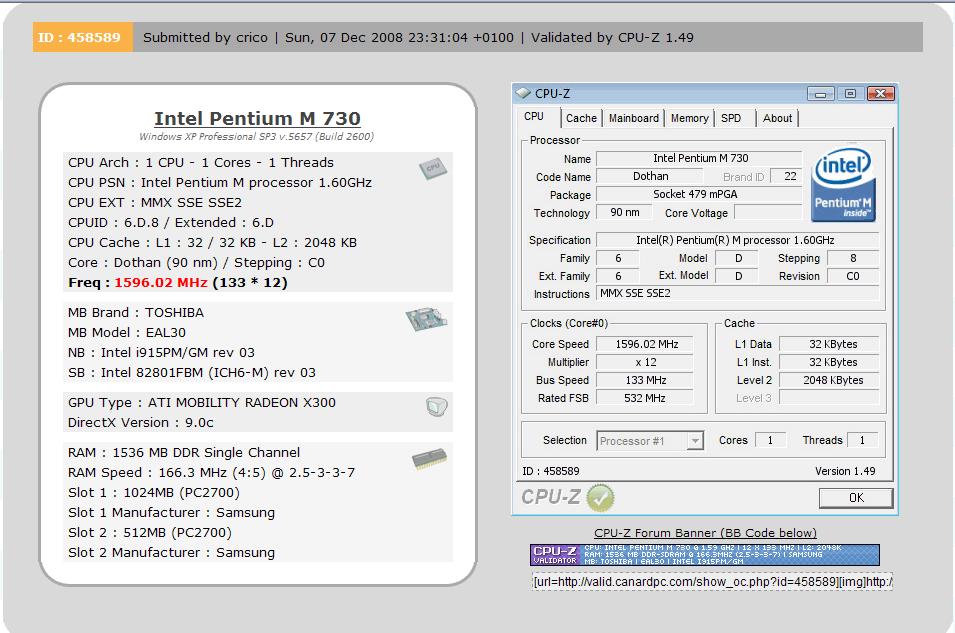Maximize the CPU-Z window
Screen dimensions: 955x633
[x=850, y=94]
